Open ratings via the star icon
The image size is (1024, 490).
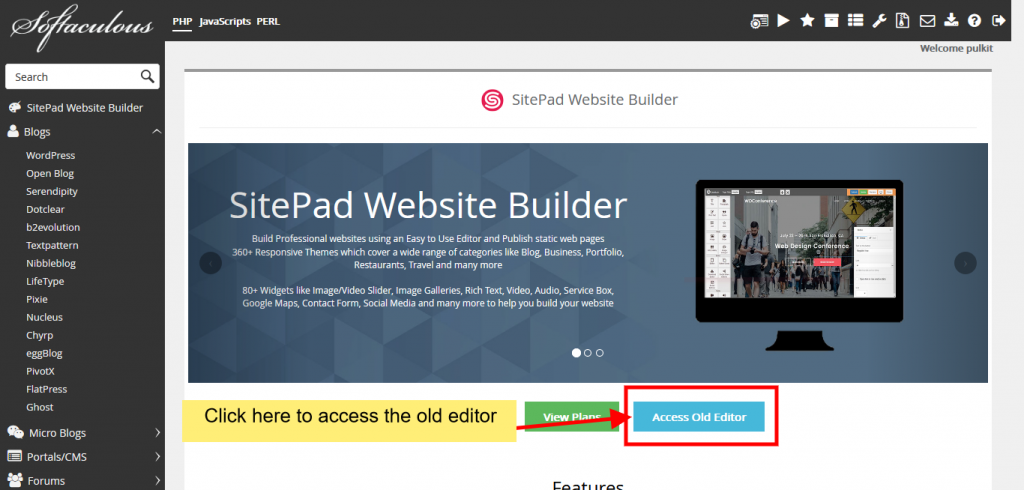807,21
